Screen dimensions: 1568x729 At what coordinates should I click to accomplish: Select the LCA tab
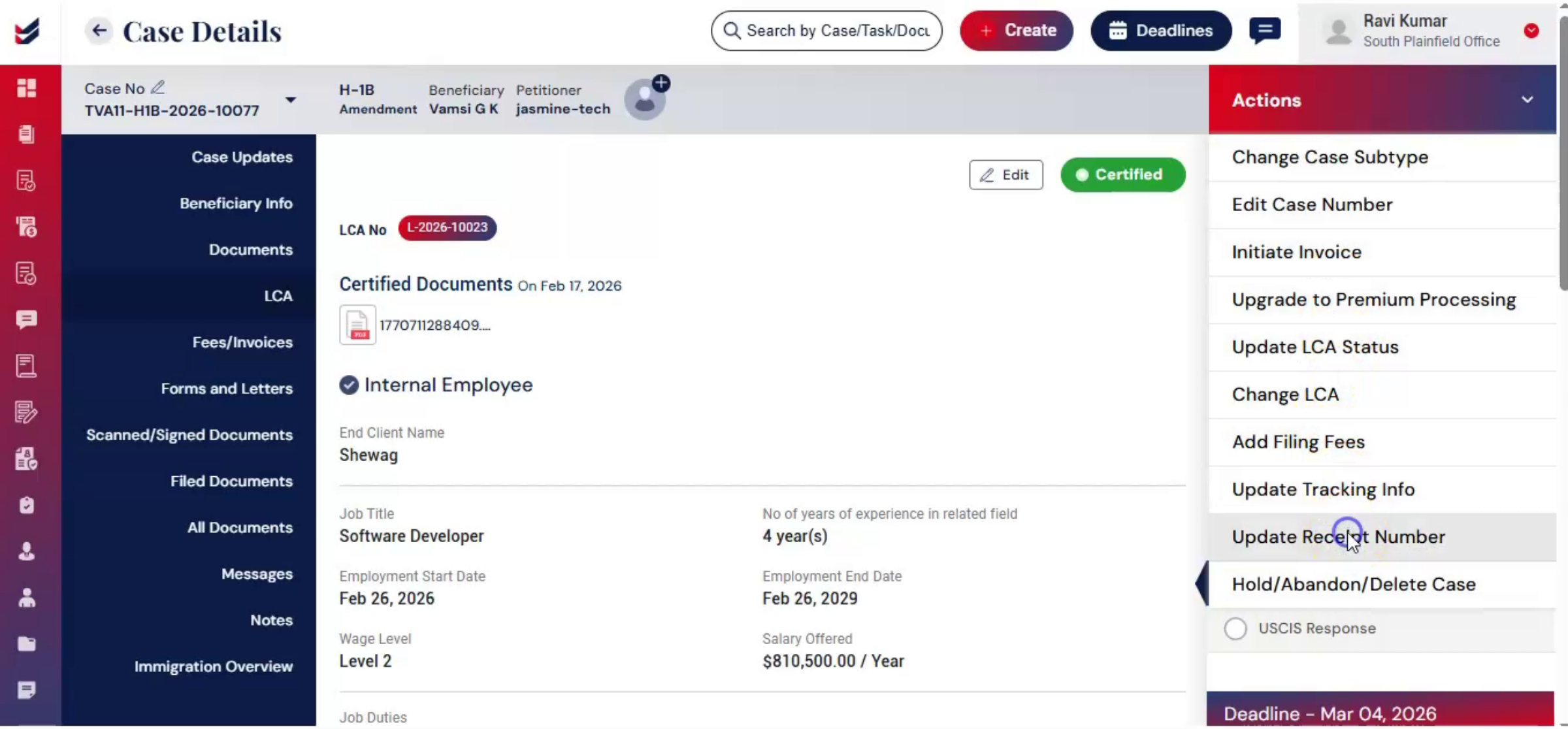(x=278, y=296)
